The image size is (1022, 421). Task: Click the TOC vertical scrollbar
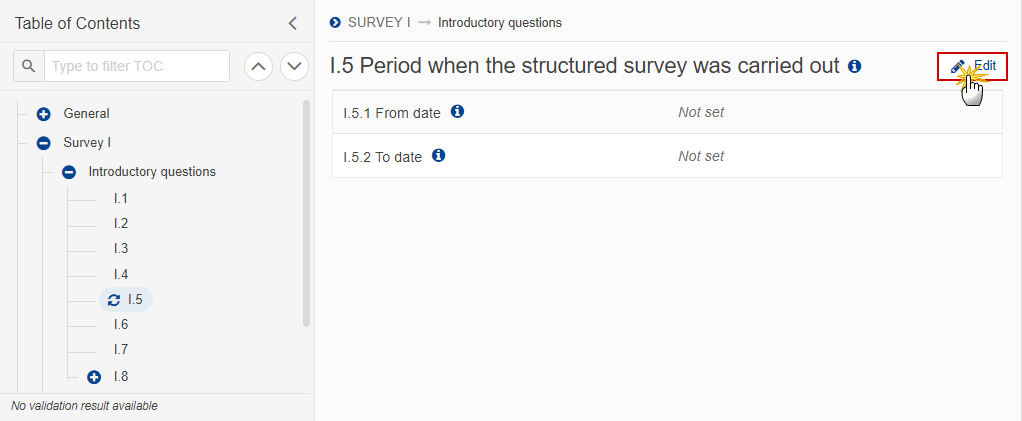[x=306, y=212]
